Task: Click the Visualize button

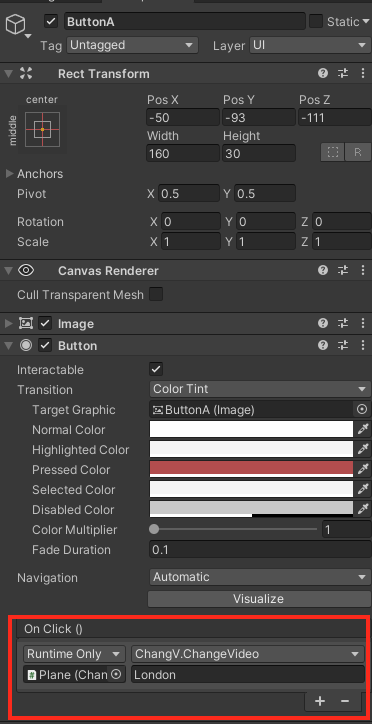Action: click(x=258, y=599)
